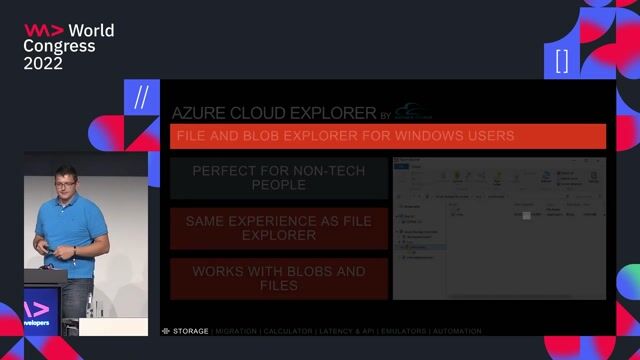
Task: Click the SAME EXPERIENCE AS FILE EXPLORER box
Action: 279,228
